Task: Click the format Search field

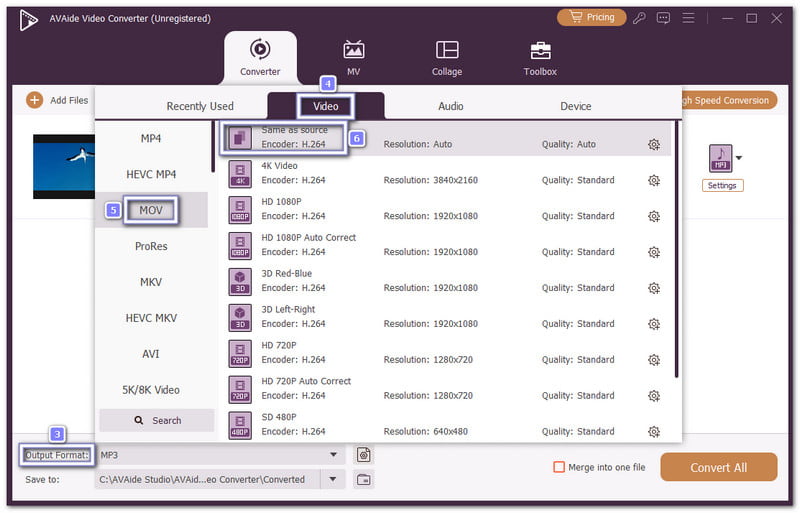Action: 157,421
